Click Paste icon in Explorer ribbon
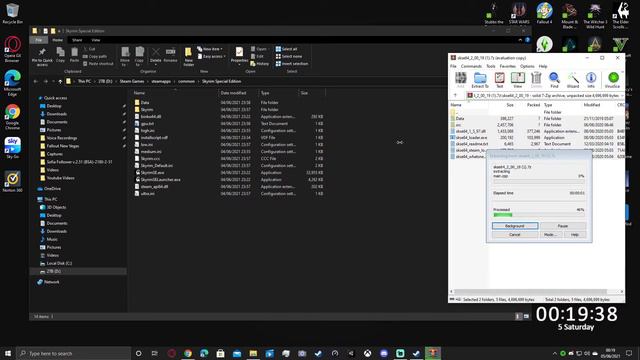 (x=74, y=55)
